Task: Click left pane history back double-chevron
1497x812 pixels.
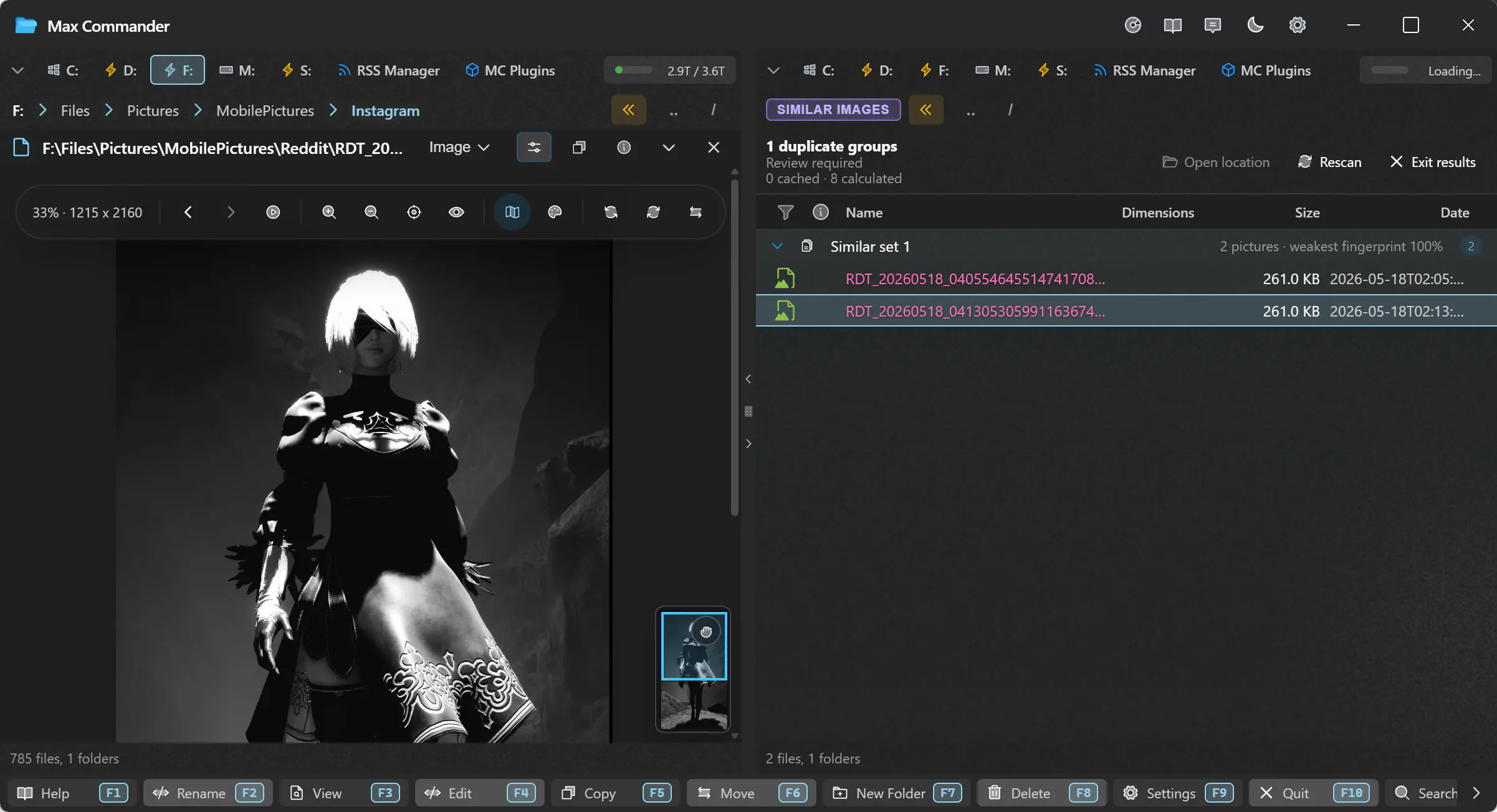Action: coord(628,110)
